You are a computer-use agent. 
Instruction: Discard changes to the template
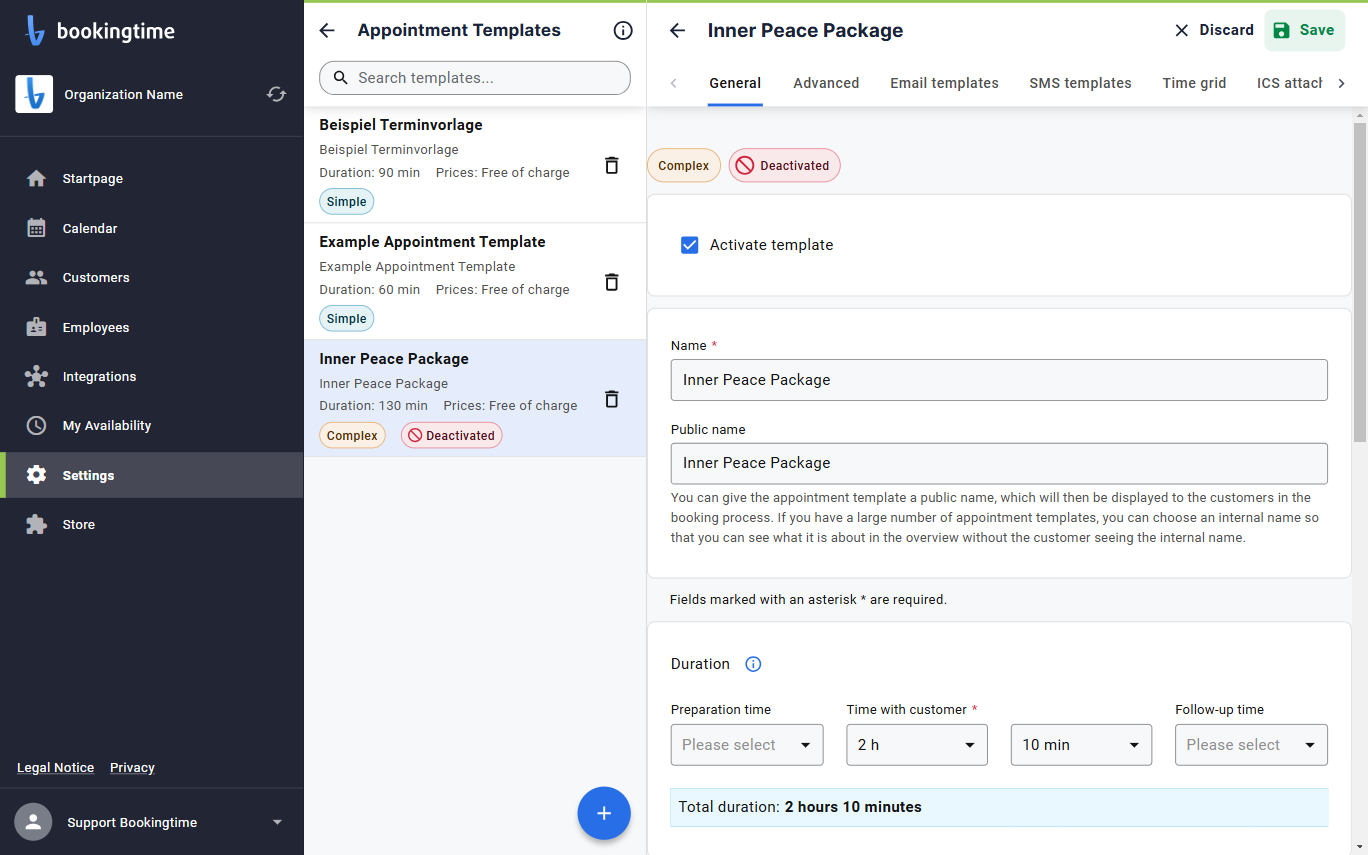click(1213, 30)
